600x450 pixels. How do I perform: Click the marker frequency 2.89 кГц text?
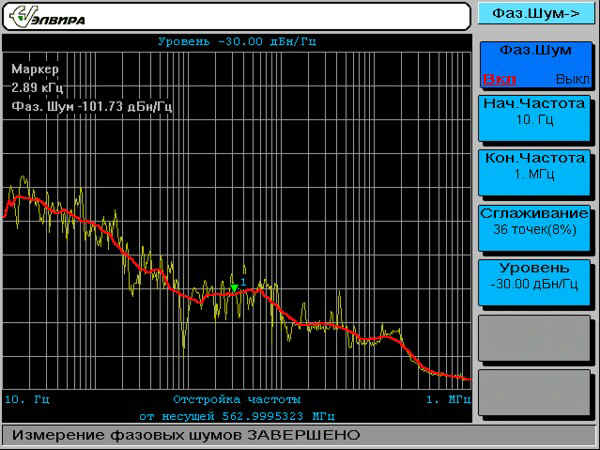click(37, 88)
